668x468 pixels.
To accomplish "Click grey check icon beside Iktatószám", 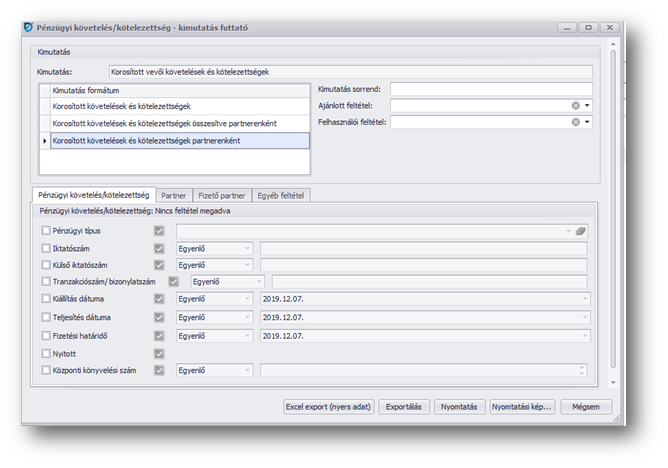I will click(x=159, y=247).
